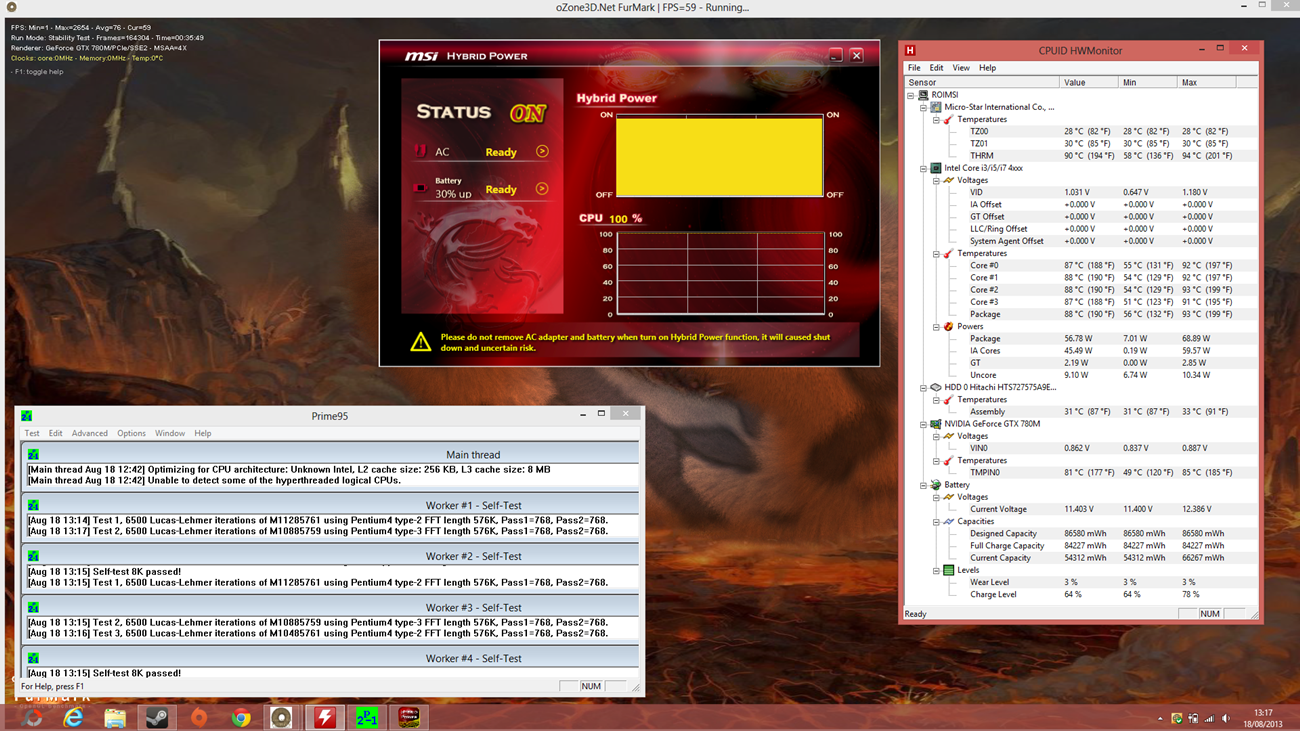Open Origin from the taskbar
This screenshot has width=1300, height=731.
click(x=199, y=717)
